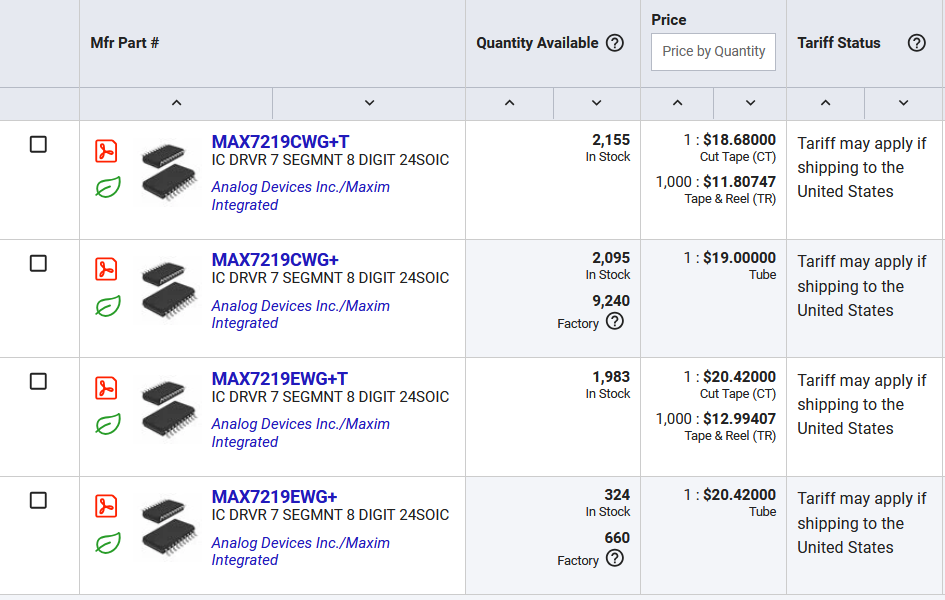Click the Mfr Part # column header
945x600 pixels.
125,43
